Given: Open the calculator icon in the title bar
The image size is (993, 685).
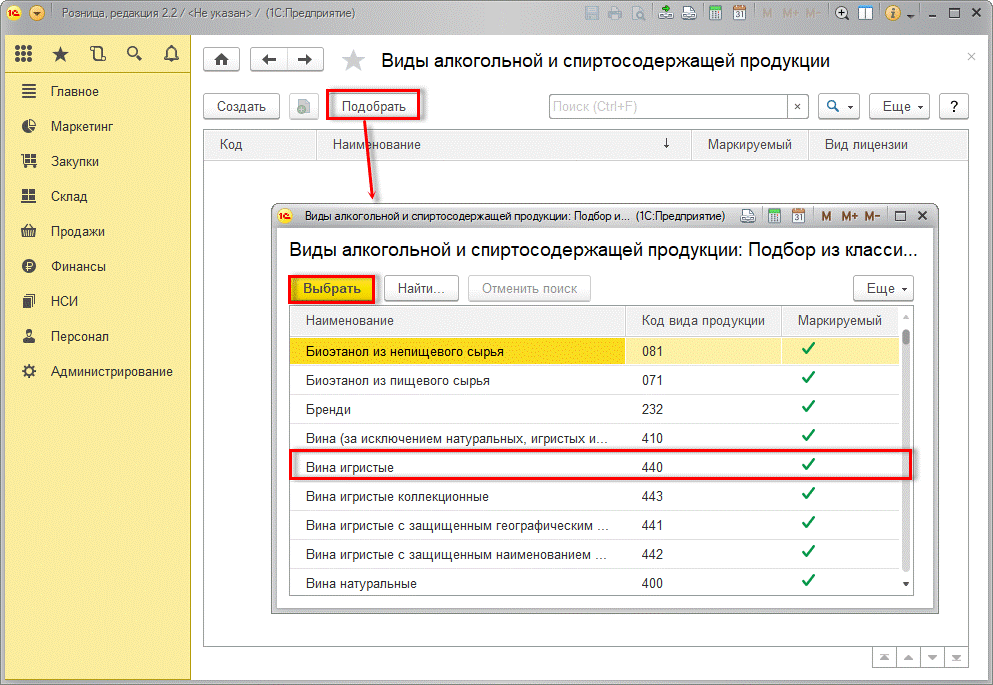Looking at the screenshot, I should (714, 14).
